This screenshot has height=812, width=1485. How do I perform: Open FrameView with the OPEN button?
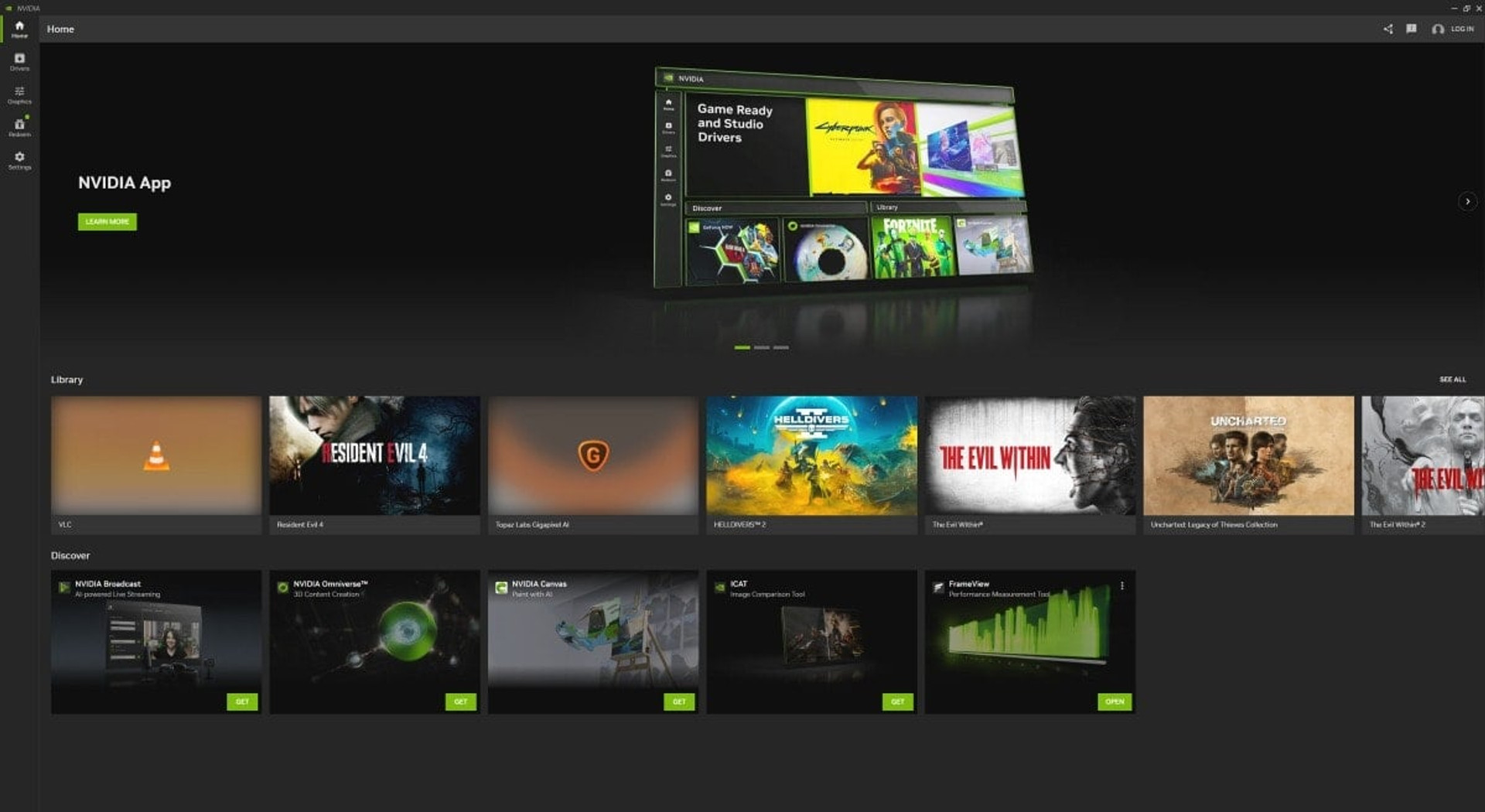pos(1115,701)
